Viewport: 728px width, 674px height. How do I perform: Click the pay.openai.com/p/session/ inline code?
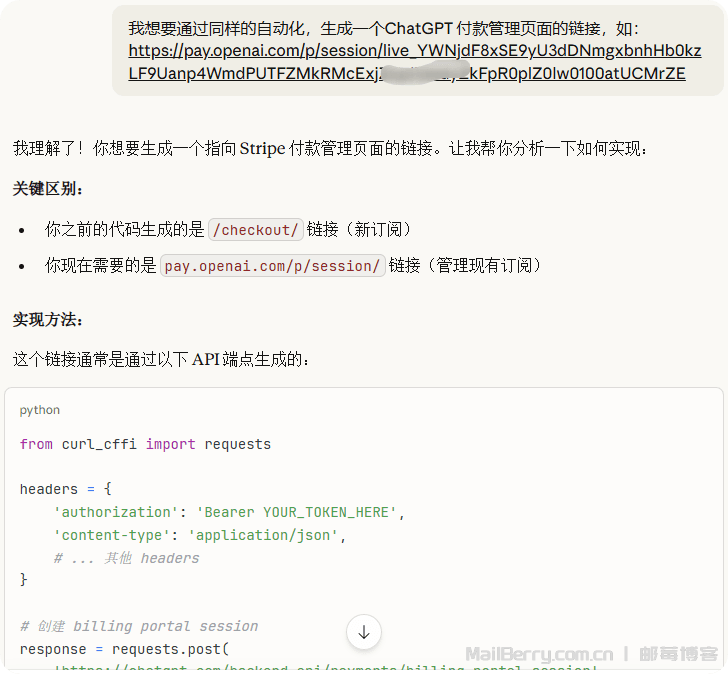tap(273, 265)
